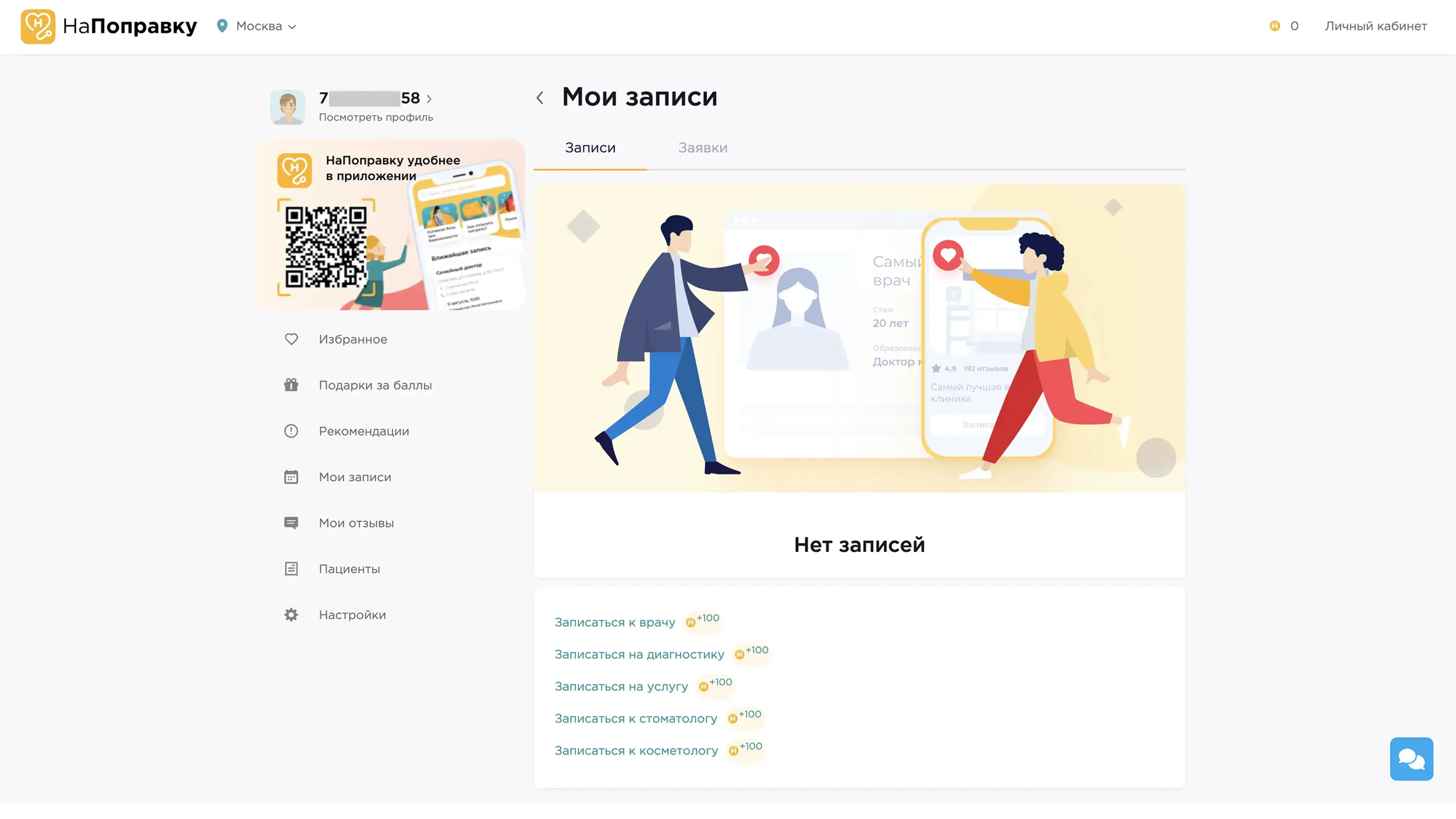Screen dimensions: 1456x819
Task: Click the НаПоправку heart logo icon
Action: tap(38, 26)
